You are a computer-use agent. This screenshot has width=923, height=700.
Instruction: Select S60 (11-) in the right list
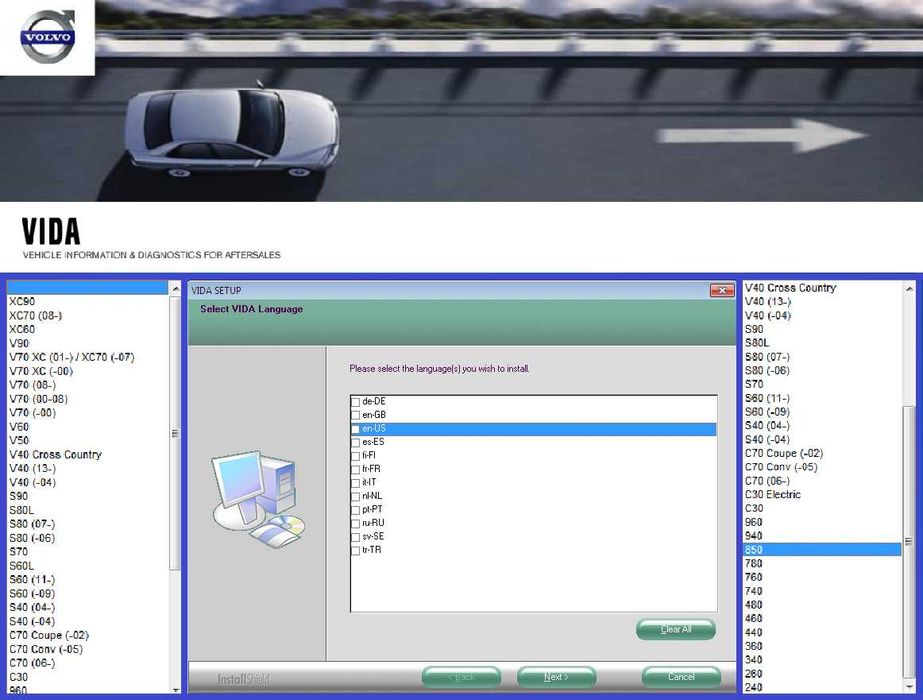click(x=822, y=398)
